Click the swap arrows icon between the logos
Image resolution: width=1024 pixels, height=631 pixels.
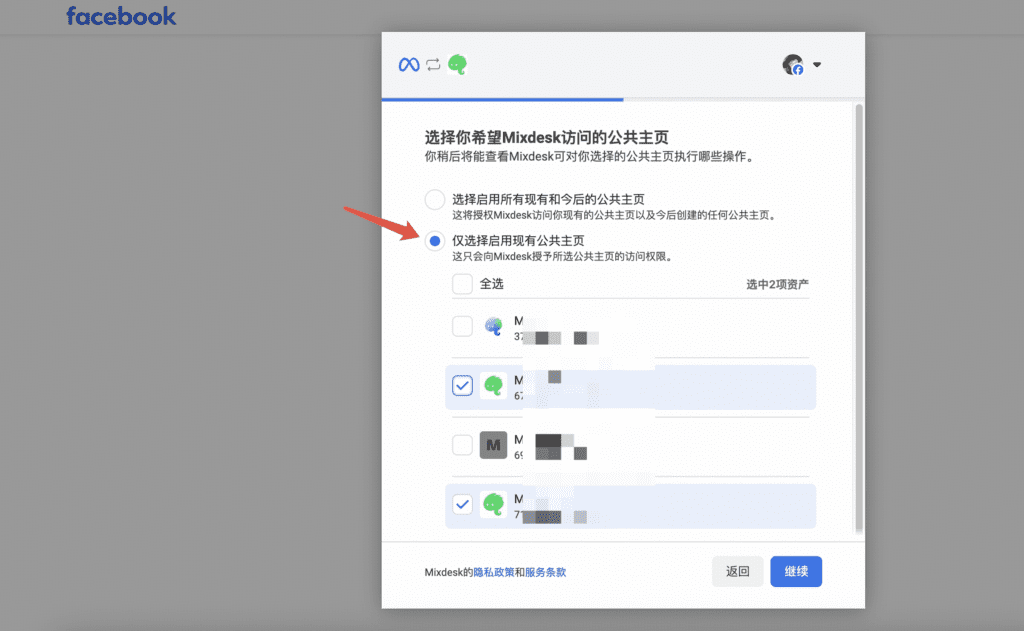(x=433, y=65)
